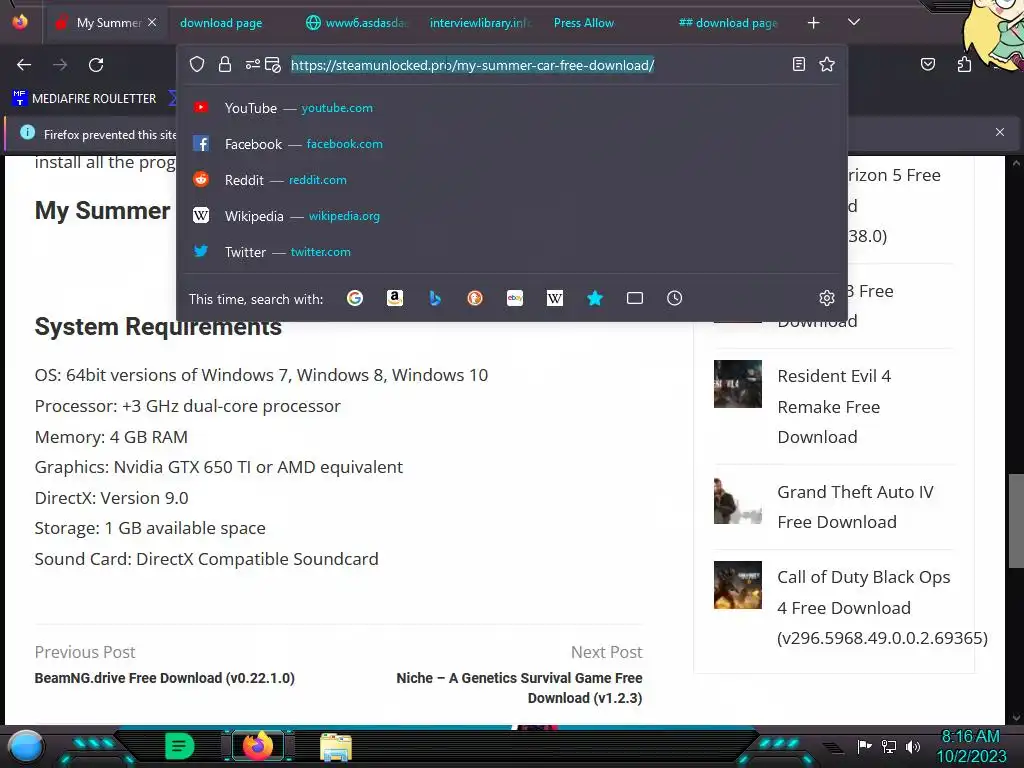Search bookmarks with the star icon
Image resolution: width=1024 pixels, height=768 pixels.
click(x=595, y=298)
